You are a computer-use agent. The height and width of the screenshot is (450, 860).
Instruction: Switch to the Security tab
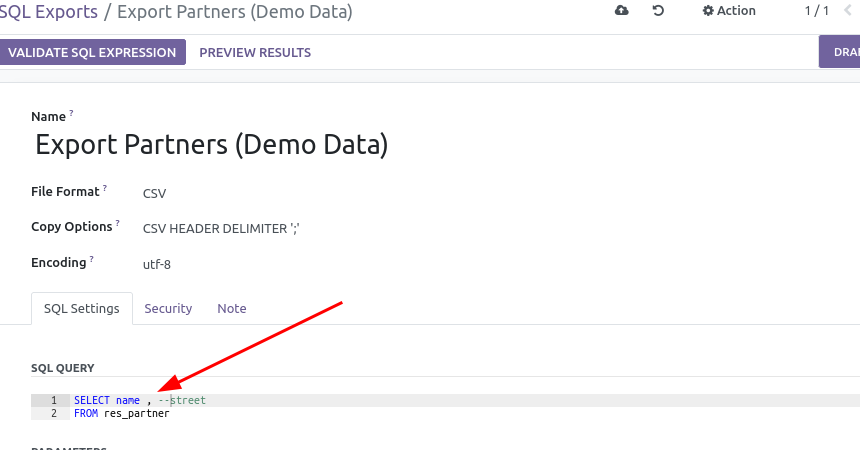point(168,308)
